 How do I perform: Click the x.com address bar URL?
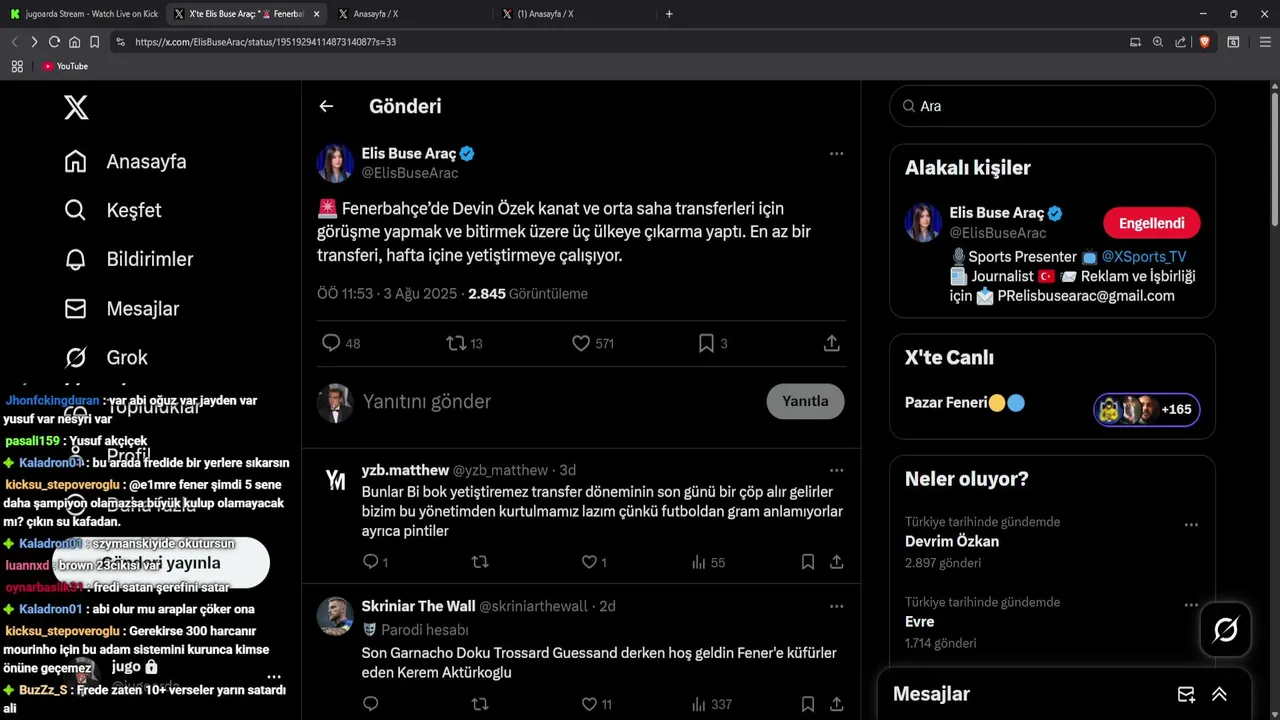click(265, 42)
